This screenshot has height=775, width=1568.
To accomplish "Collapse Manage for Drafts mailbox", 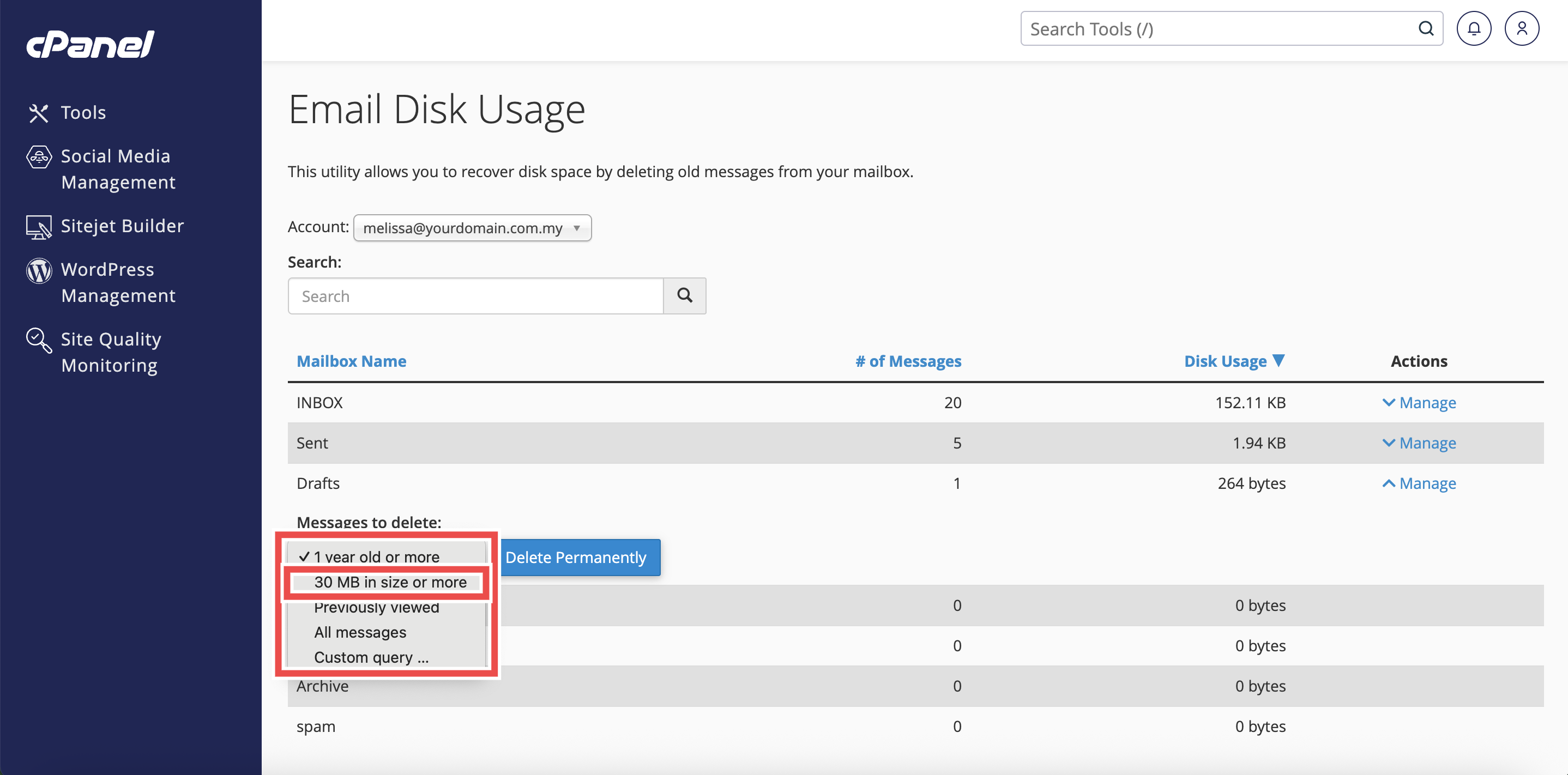I will tap(1419, 483).
